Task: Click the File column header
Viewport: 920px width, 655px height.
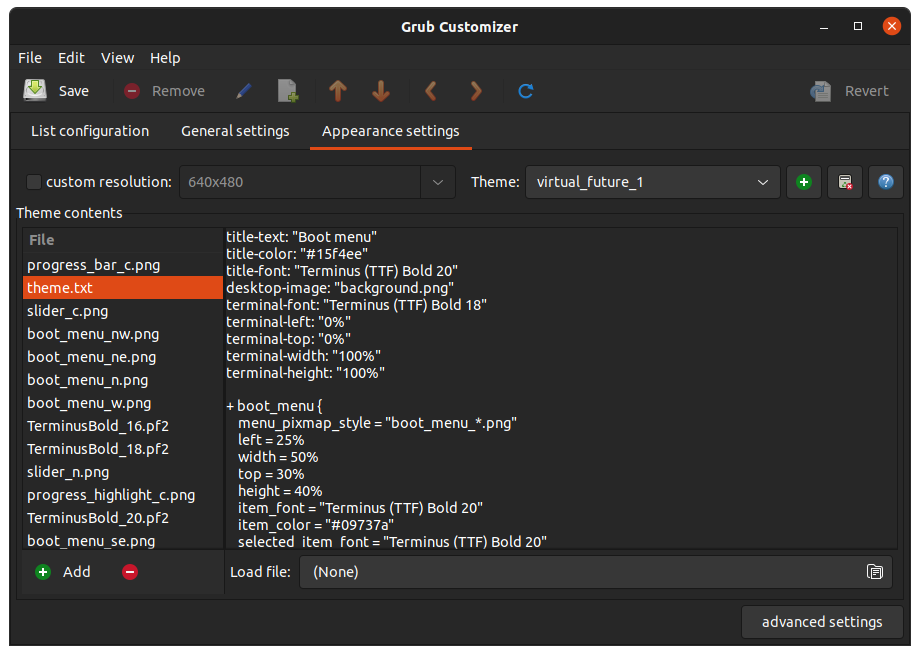Action: (123, 240)
